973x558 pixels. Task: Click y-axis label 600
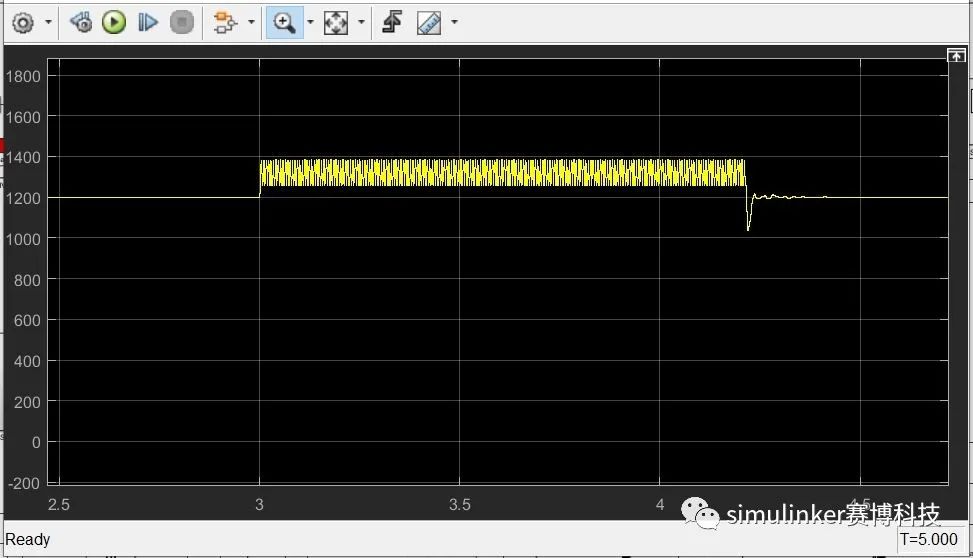[27, 321]
